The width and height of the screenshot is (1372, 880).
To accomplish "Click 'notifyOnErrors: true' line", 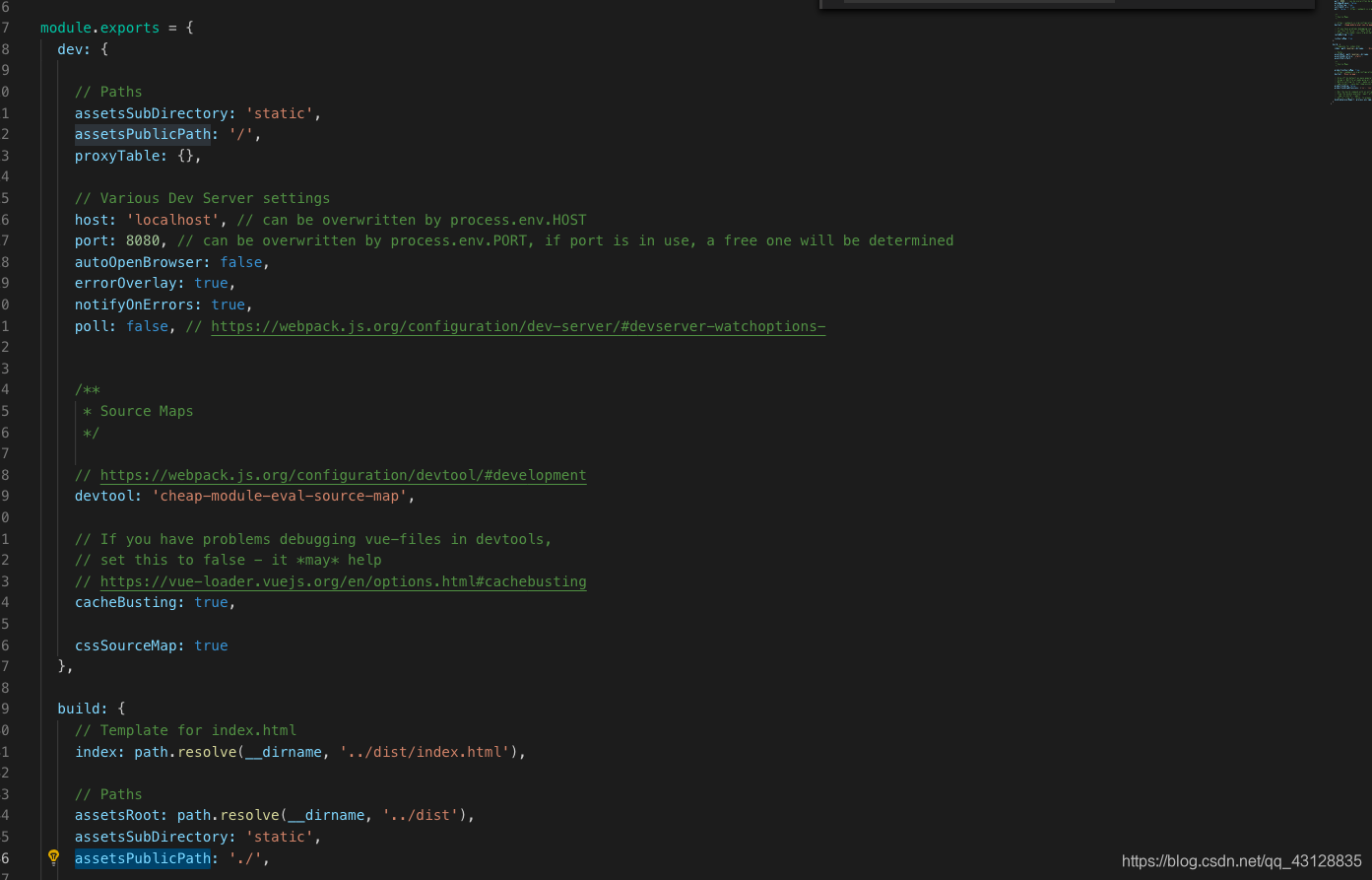I will click(163, 305).
